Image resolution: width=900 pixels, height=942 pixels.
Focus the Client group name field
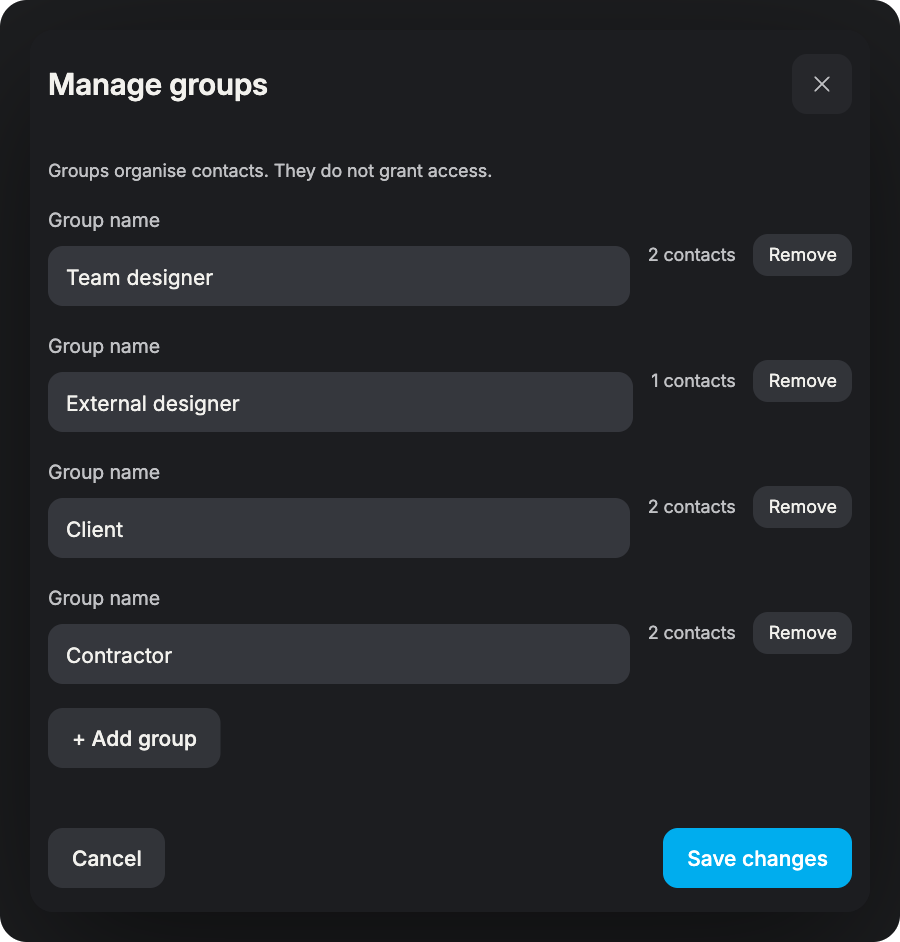(x=339, y=528)
